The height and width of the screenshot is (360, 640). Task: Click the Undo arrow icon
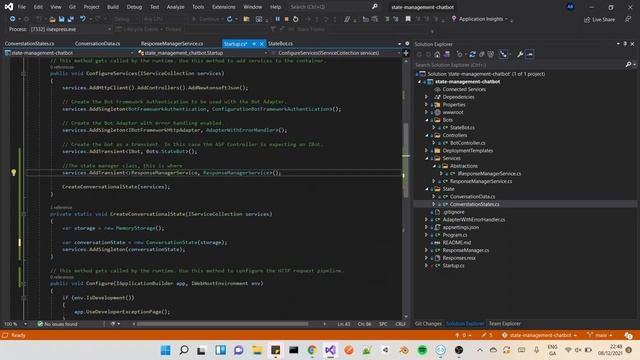point(83,19)
